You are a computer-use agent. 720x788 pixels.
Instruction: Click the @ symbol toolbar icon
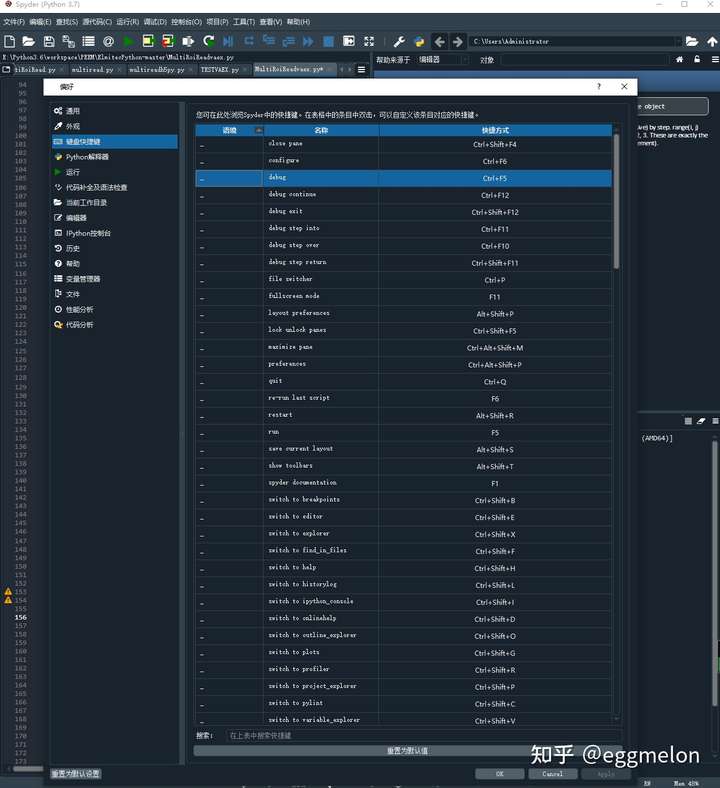(108, 41)
